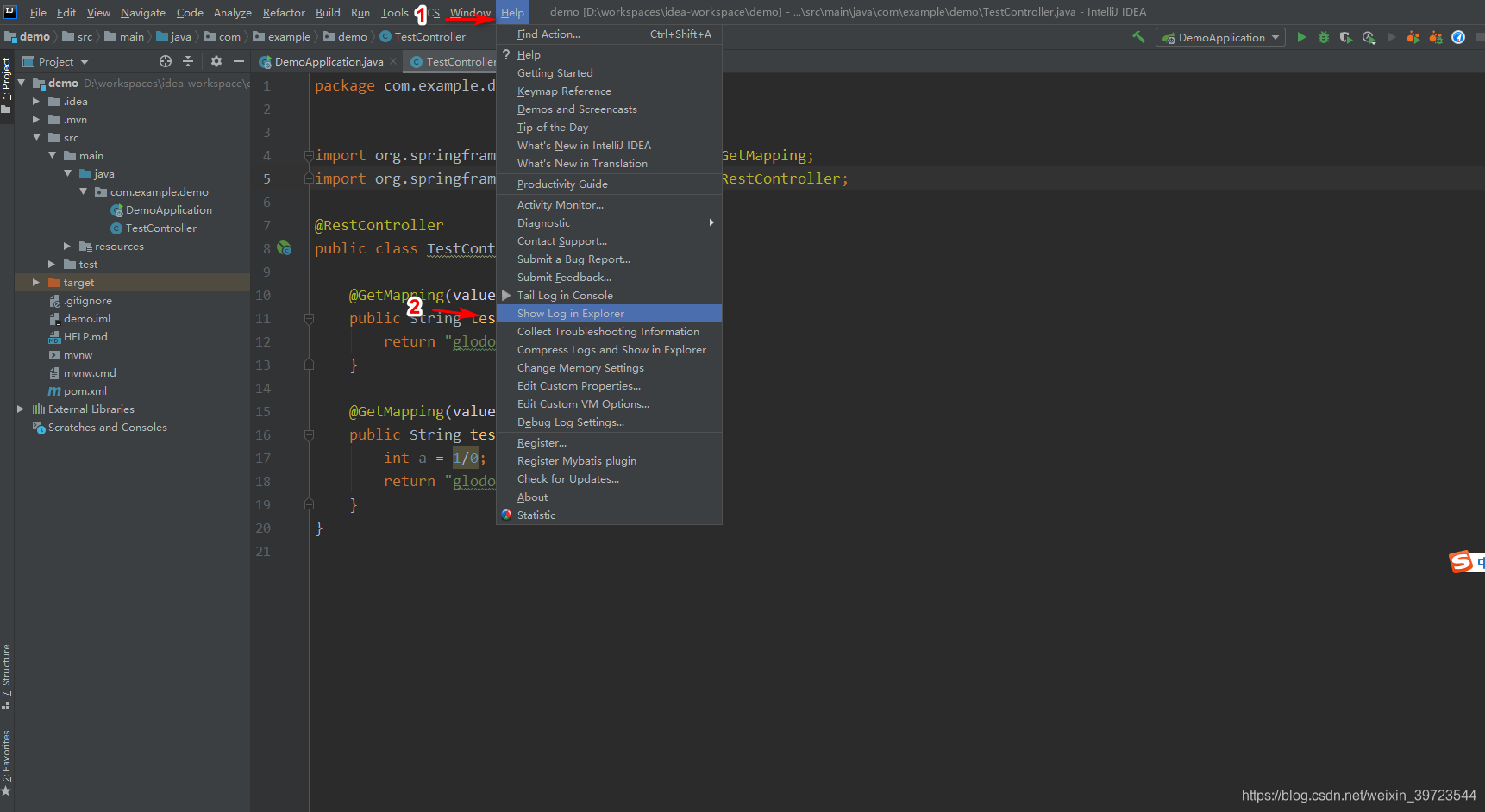The height and width of the screenshot is (812, 1485).
Task: Select pom.xml file in project tree
Action: tap(78, 390)
